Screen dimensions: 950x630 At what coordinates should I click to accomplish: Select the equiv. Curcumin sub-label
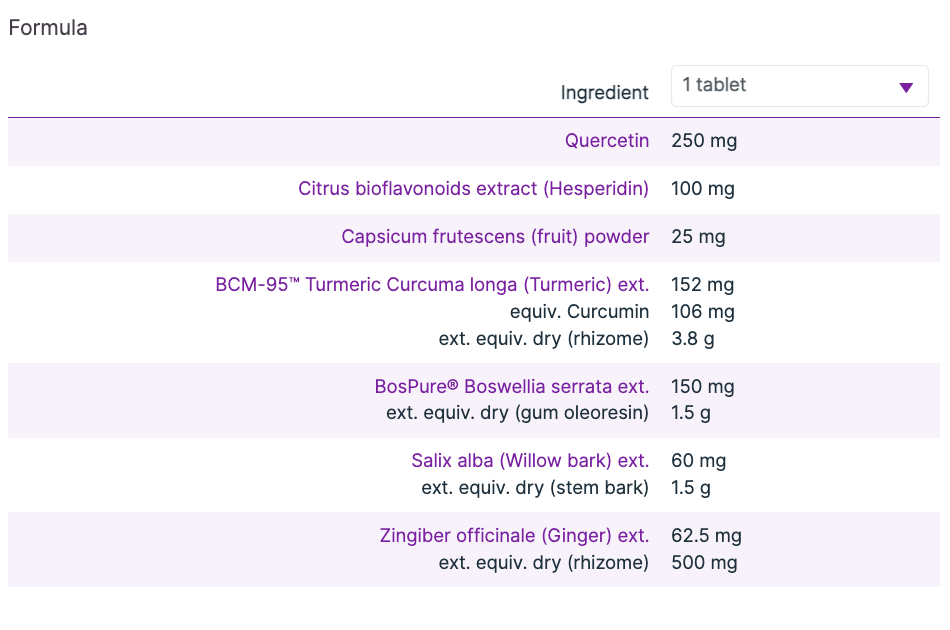tap(579, 312)
